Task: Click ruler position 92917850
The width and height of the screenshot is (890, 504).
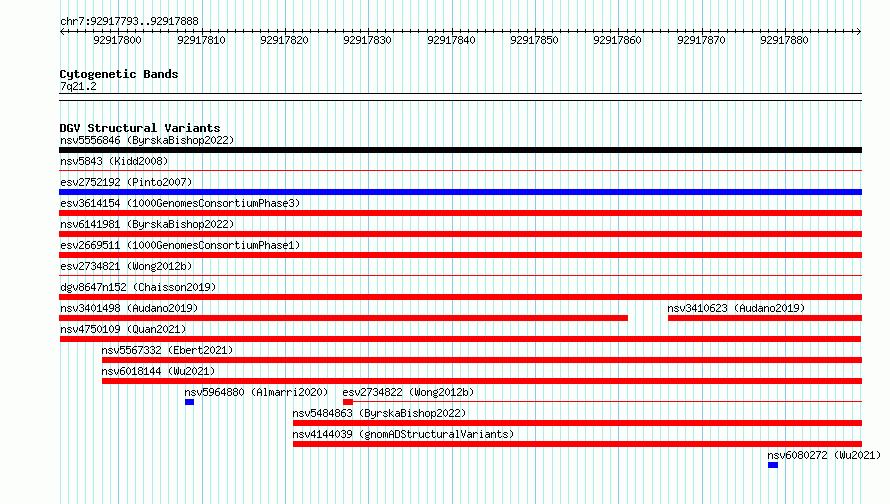Action: [534, 40]
